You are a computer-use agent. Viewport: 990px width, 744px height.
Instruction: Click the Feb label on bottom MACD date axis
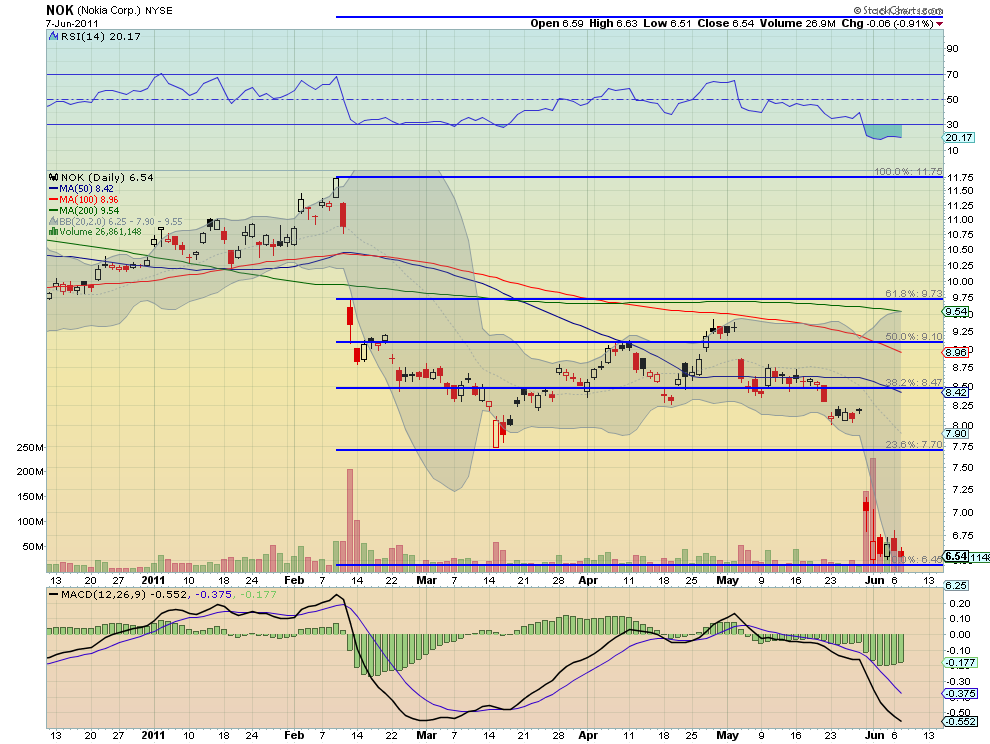294,735
